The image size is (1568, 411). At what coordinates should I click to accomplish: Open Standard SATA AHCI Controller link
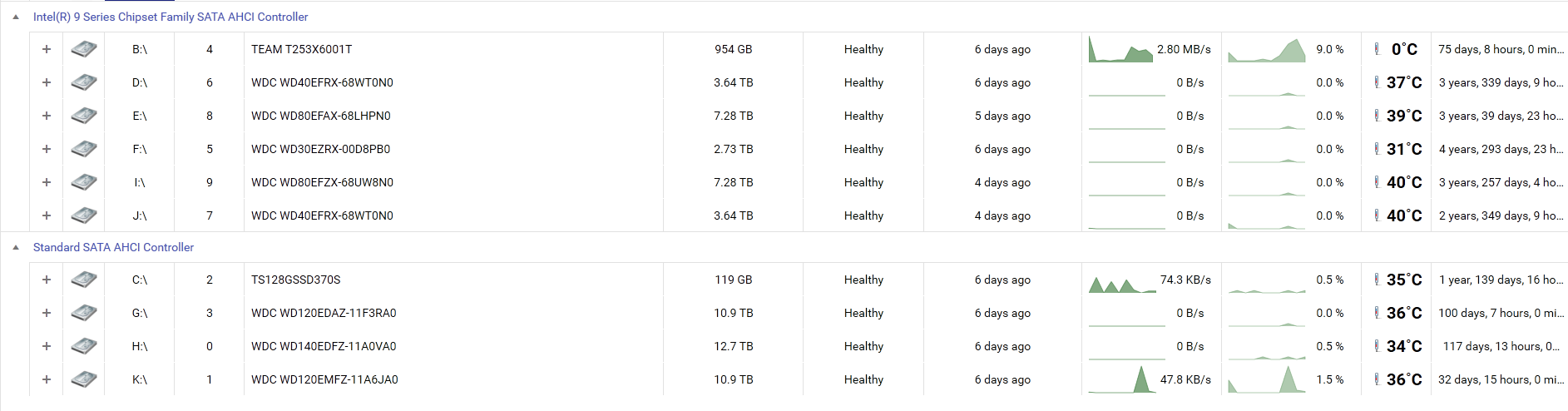click(113, 247)
